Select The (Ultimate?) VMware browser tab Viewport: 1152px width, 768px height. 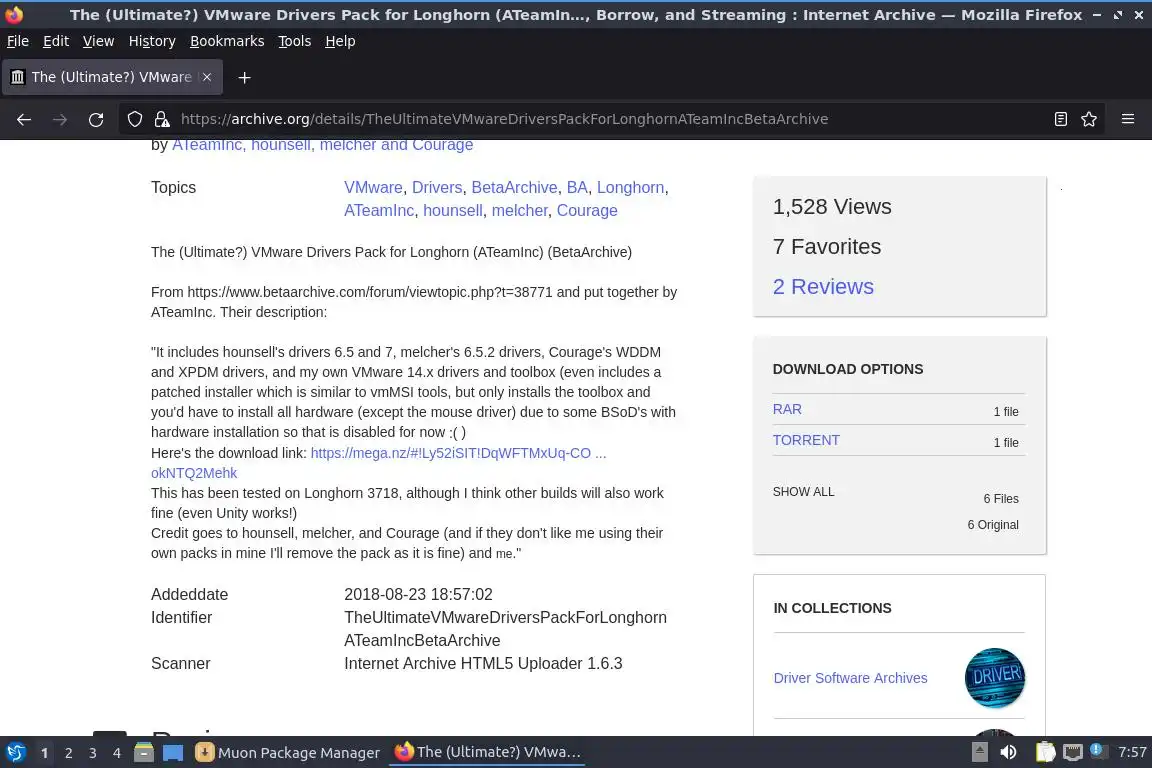tap(112, 77)
